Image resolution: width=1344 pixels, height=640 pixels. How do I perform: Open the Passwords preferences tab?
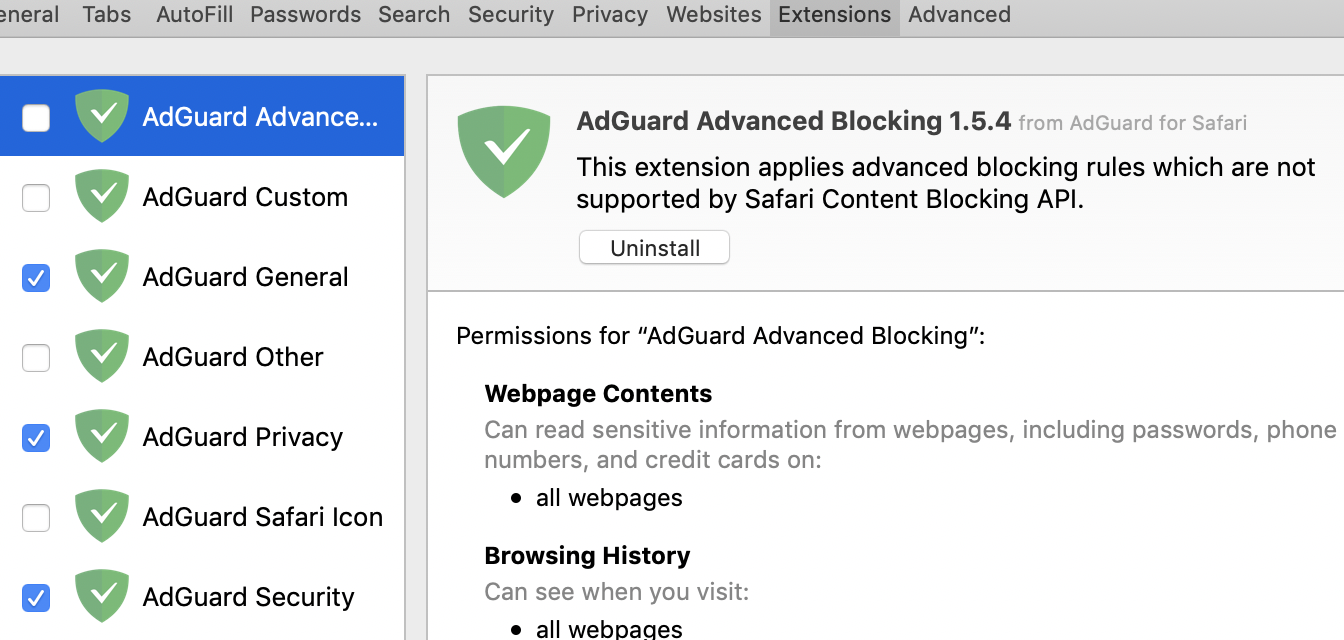[x=305, y=15]
